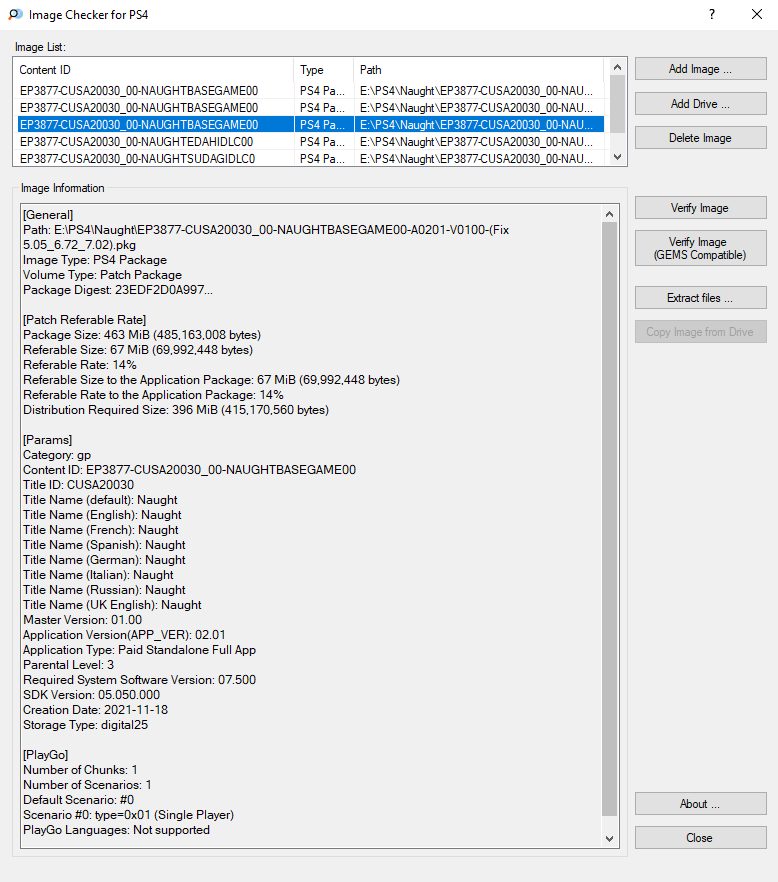This screenshot has height=882, width=778.
Task: Select the highlighted NAUGHTBASEGAME00 row
Action: point(311,124)
